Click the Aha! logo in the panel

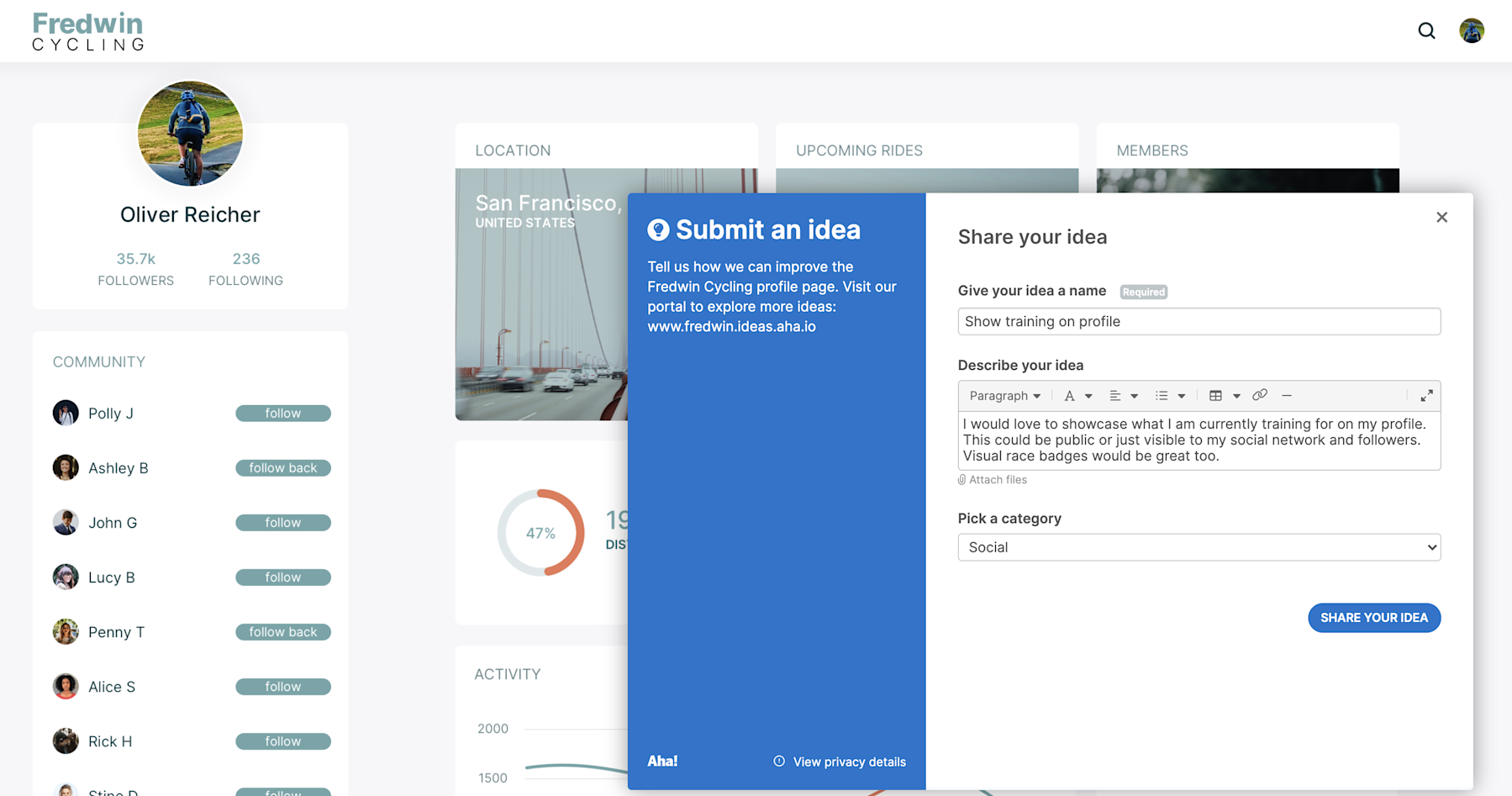coord(663,761)
